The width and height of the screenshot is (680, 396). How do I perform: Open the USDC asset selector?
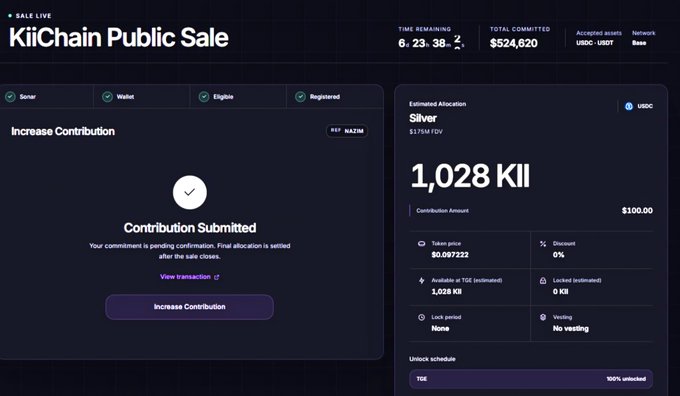click(638, 106)
